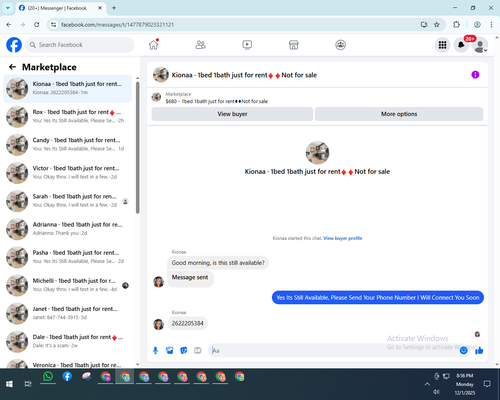Open WhatsApp from the taskbar
This screenshot has width=500, height=400.
pyautogui.click(x=48, y=377)
